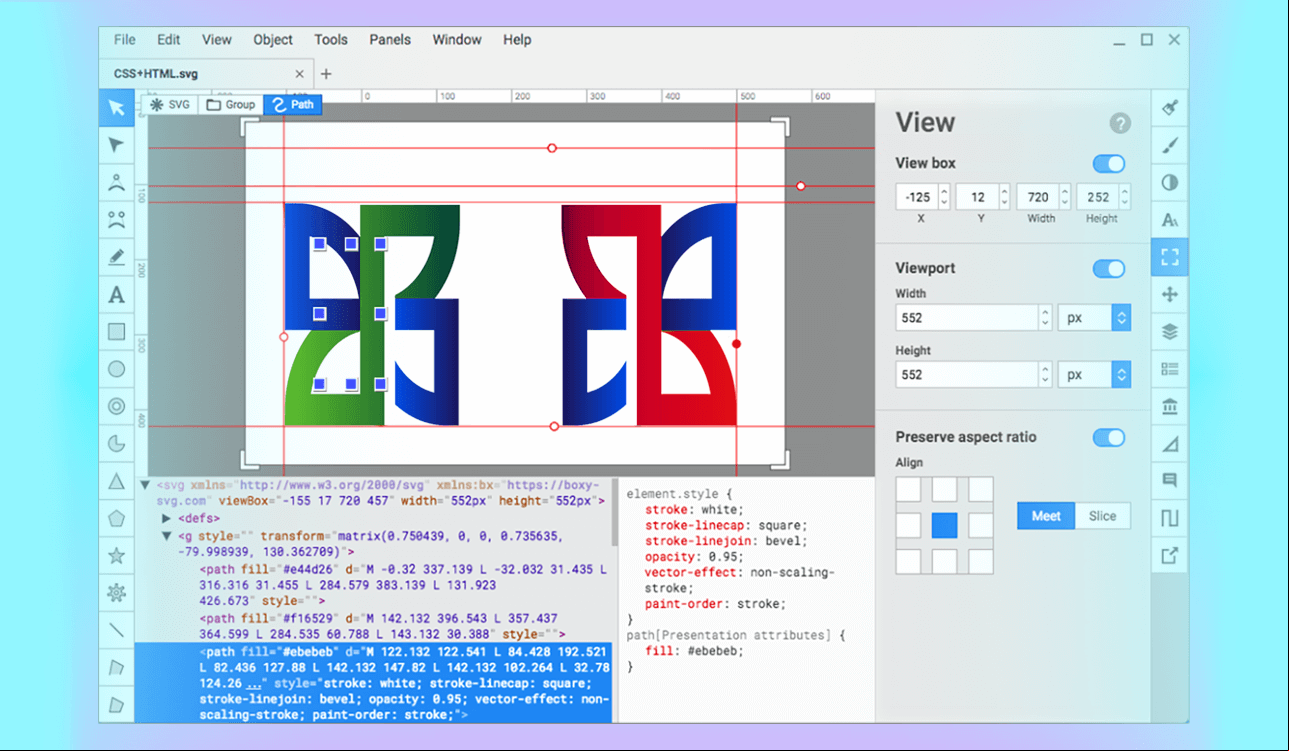
Task: Open the Tools menu
Action: (331, 40)
